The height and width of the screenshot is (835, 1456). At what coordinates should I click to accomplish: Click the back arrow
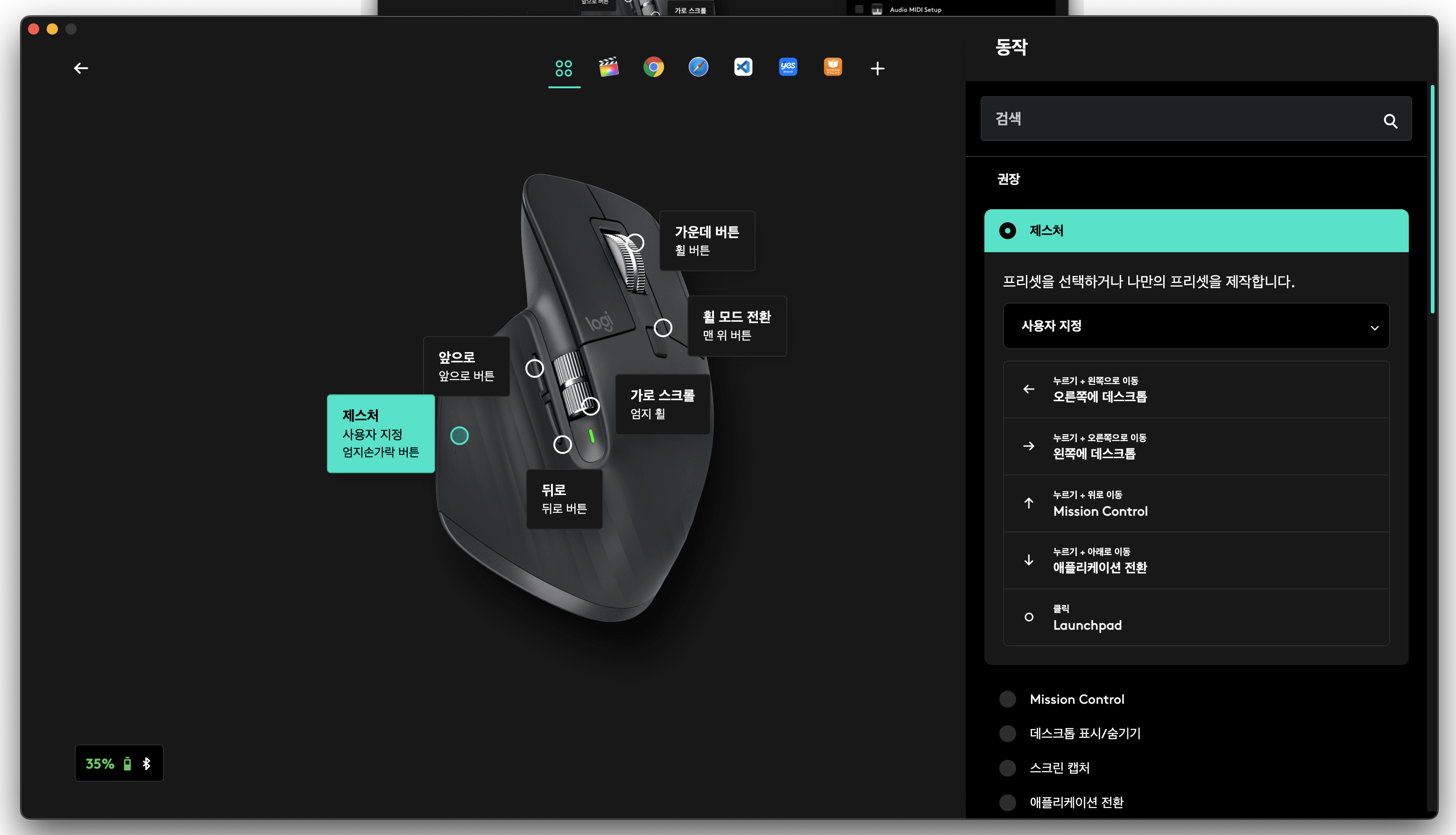(81, 68)
